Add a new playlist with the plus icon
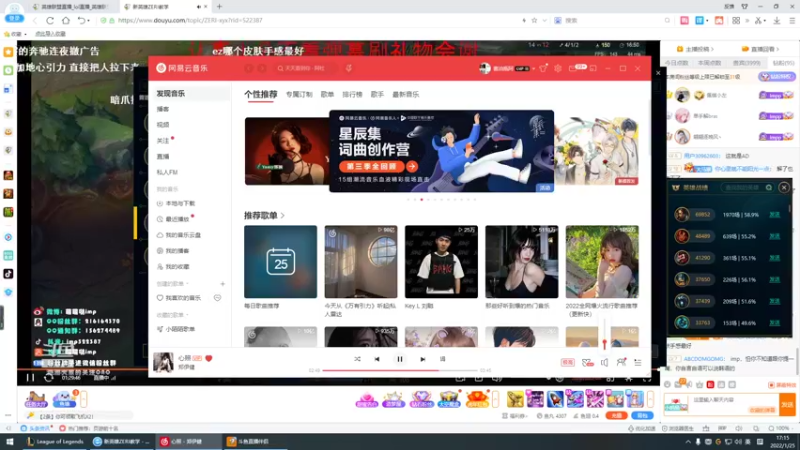This screenshot has width=800, height=450. pos(222,284)
